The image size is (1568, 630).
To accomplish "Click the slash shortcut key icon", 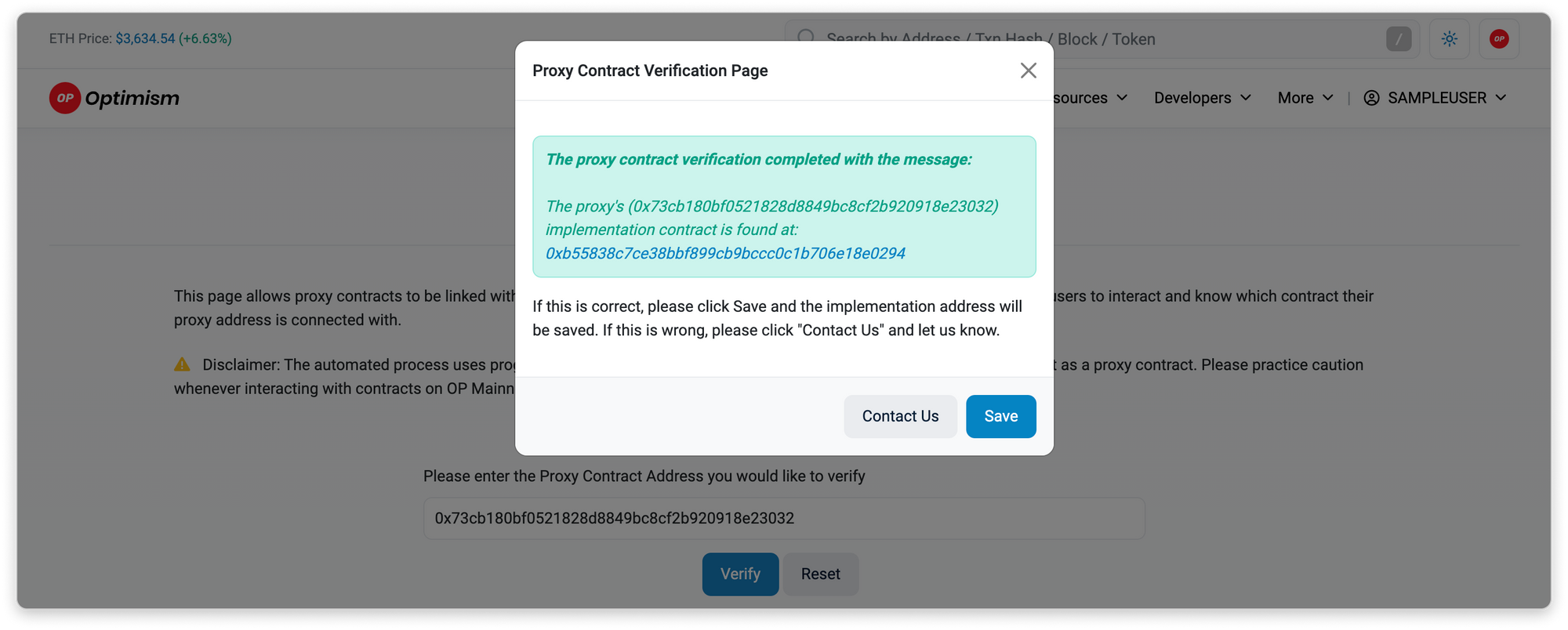I will (1398, 39).
